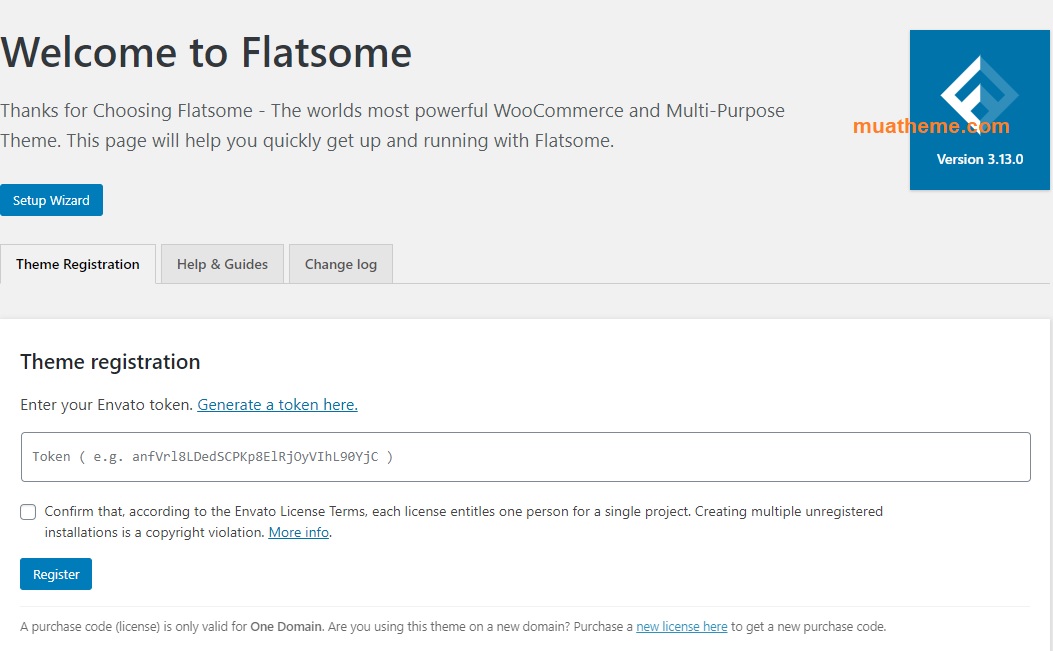
Task: Open the Help & Guides tab
Action: (x=222, y=264)
